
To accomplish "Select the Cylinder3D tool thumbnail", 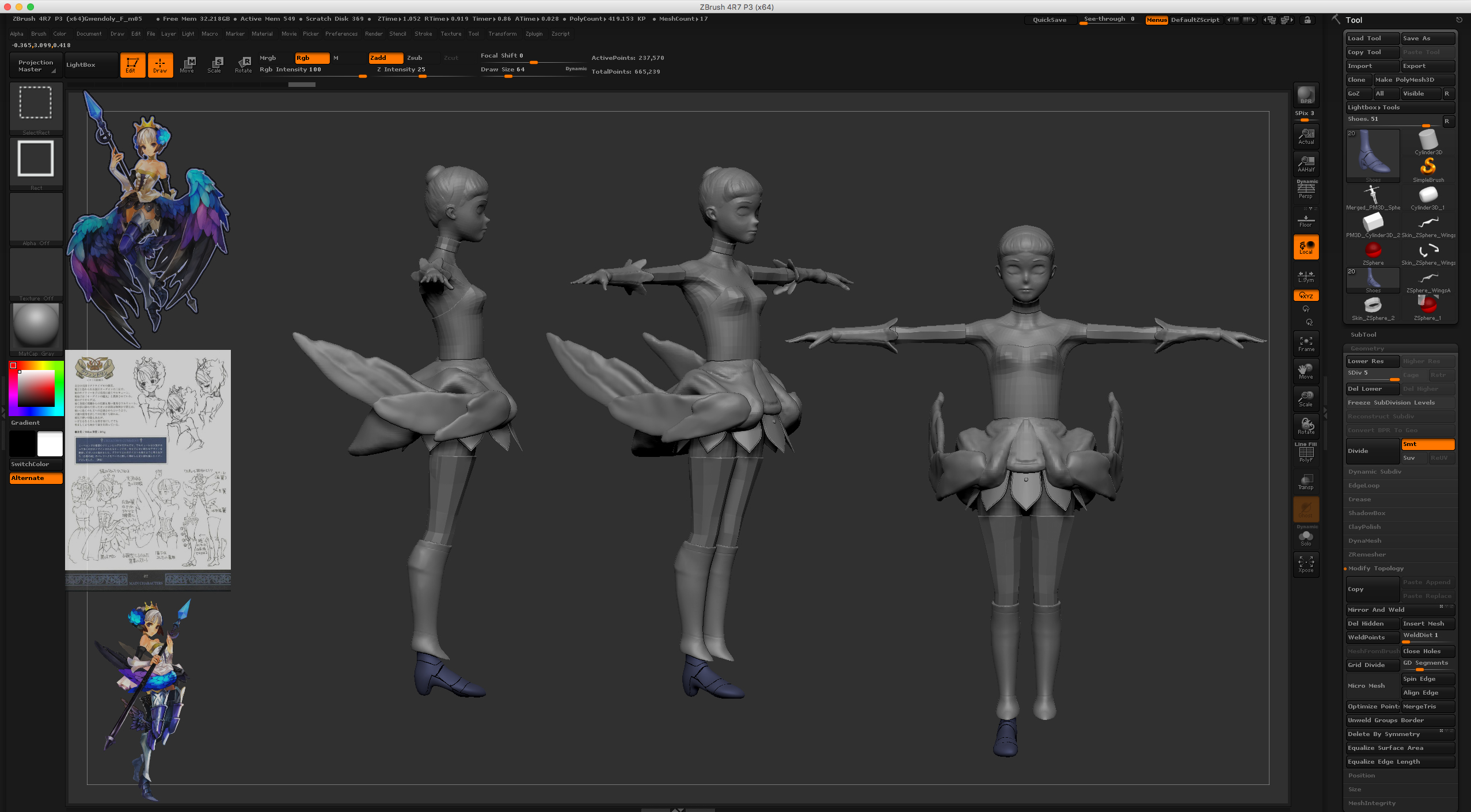I will coord(1428,142).
